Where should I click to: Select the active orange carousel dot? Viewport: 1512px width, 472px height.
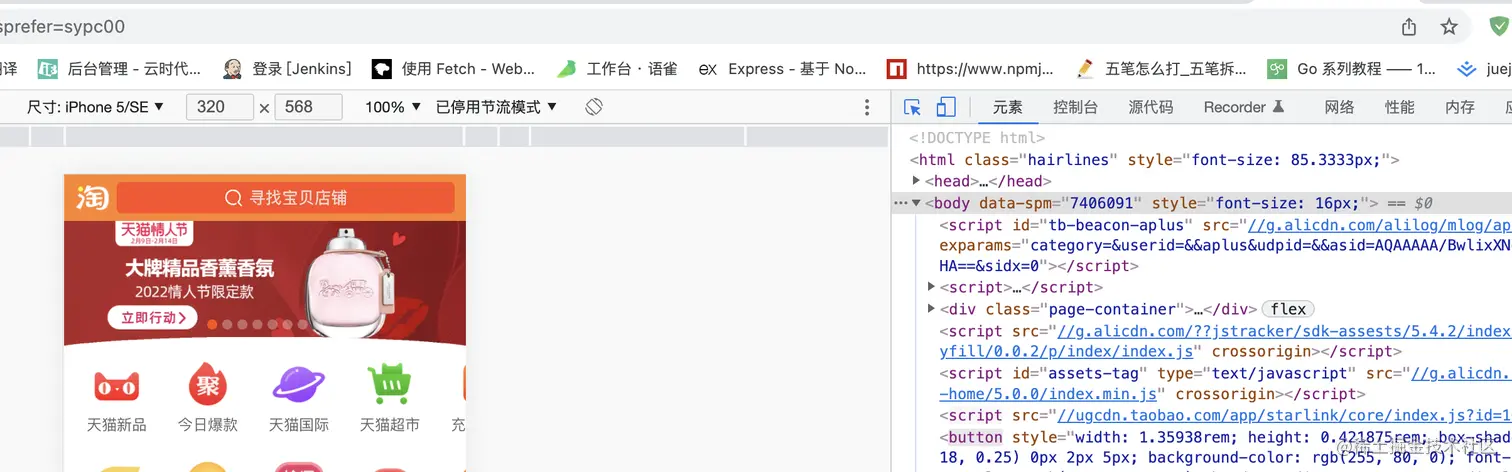[x=212, y=324]
